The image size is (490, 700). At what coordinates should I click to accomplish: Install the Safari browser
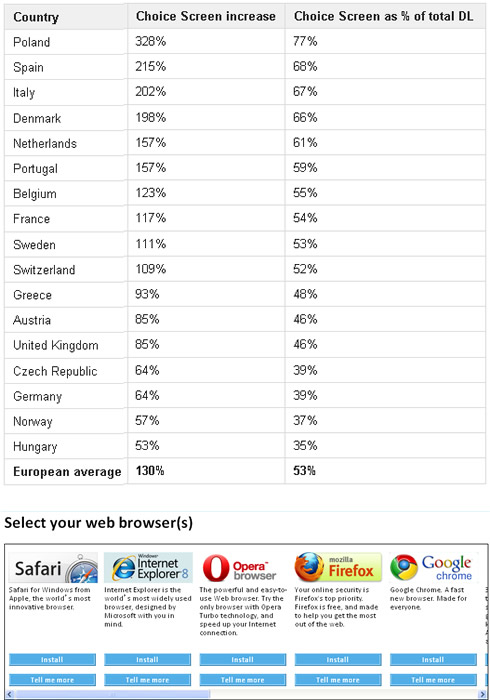coord(53,659)
